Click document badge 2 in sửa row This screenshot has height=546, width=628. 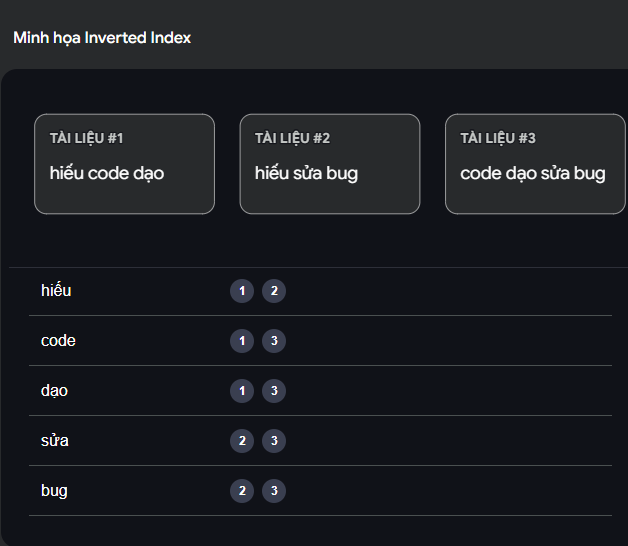242,441
